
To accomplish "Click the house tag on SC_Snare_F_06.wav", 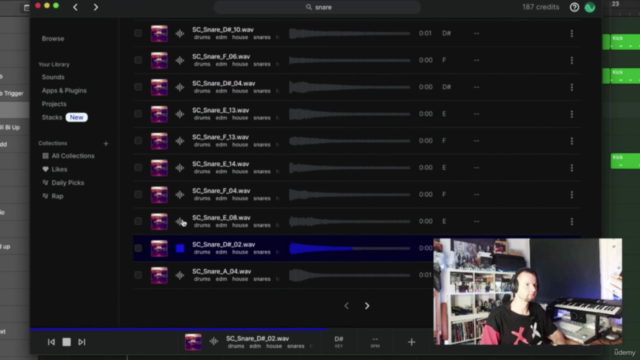I will [240, 64].
